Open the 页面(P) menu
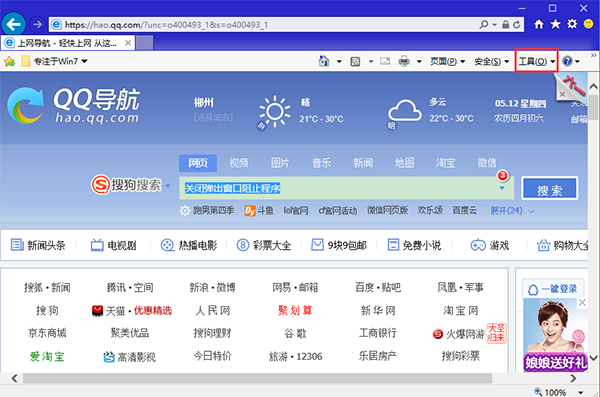The image size is (600, 397). tap(447, 61)
